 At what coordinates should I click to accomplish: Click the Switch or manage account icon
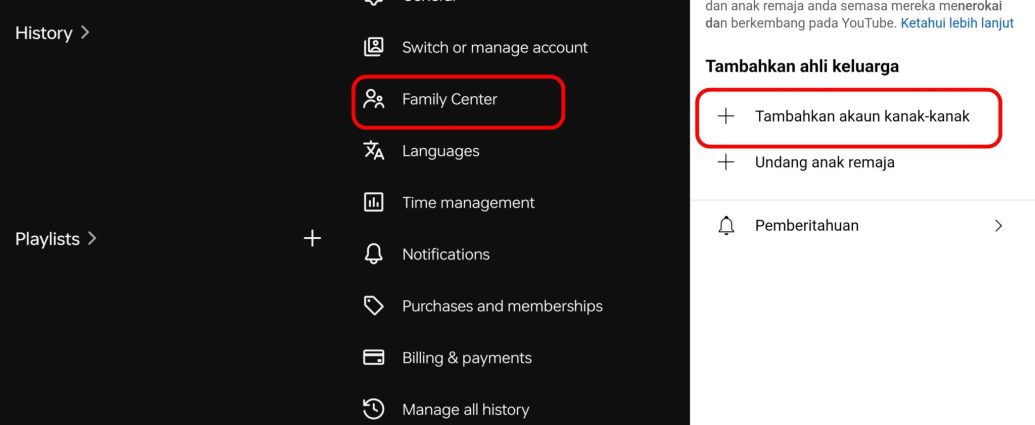[374, 47]
